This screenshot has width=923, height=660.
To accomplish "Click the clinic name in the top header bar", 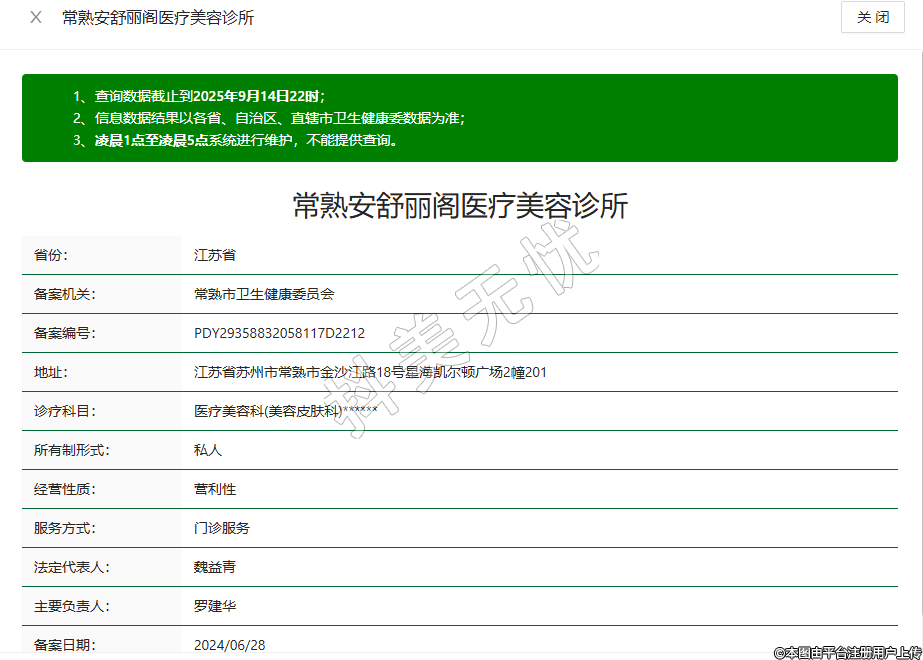I will coord(158,18).
